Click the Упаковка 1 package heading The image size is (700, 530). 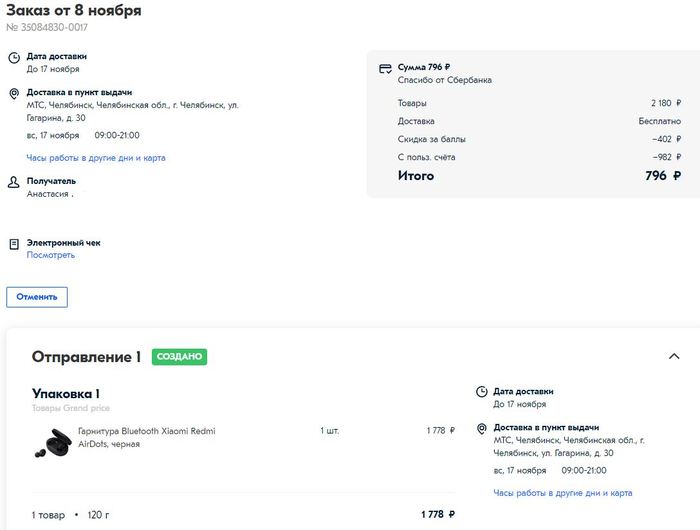(x=65, y=393)
